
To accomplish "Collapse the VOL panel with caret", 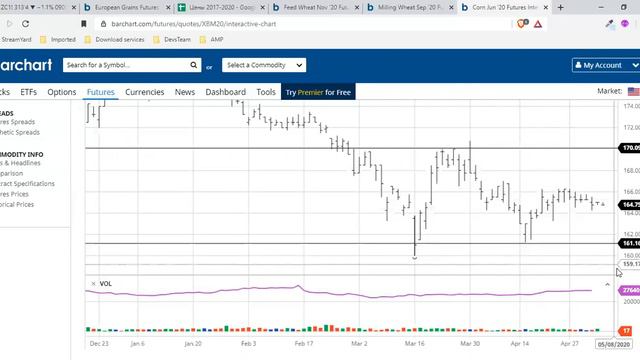I will [607, 284].
